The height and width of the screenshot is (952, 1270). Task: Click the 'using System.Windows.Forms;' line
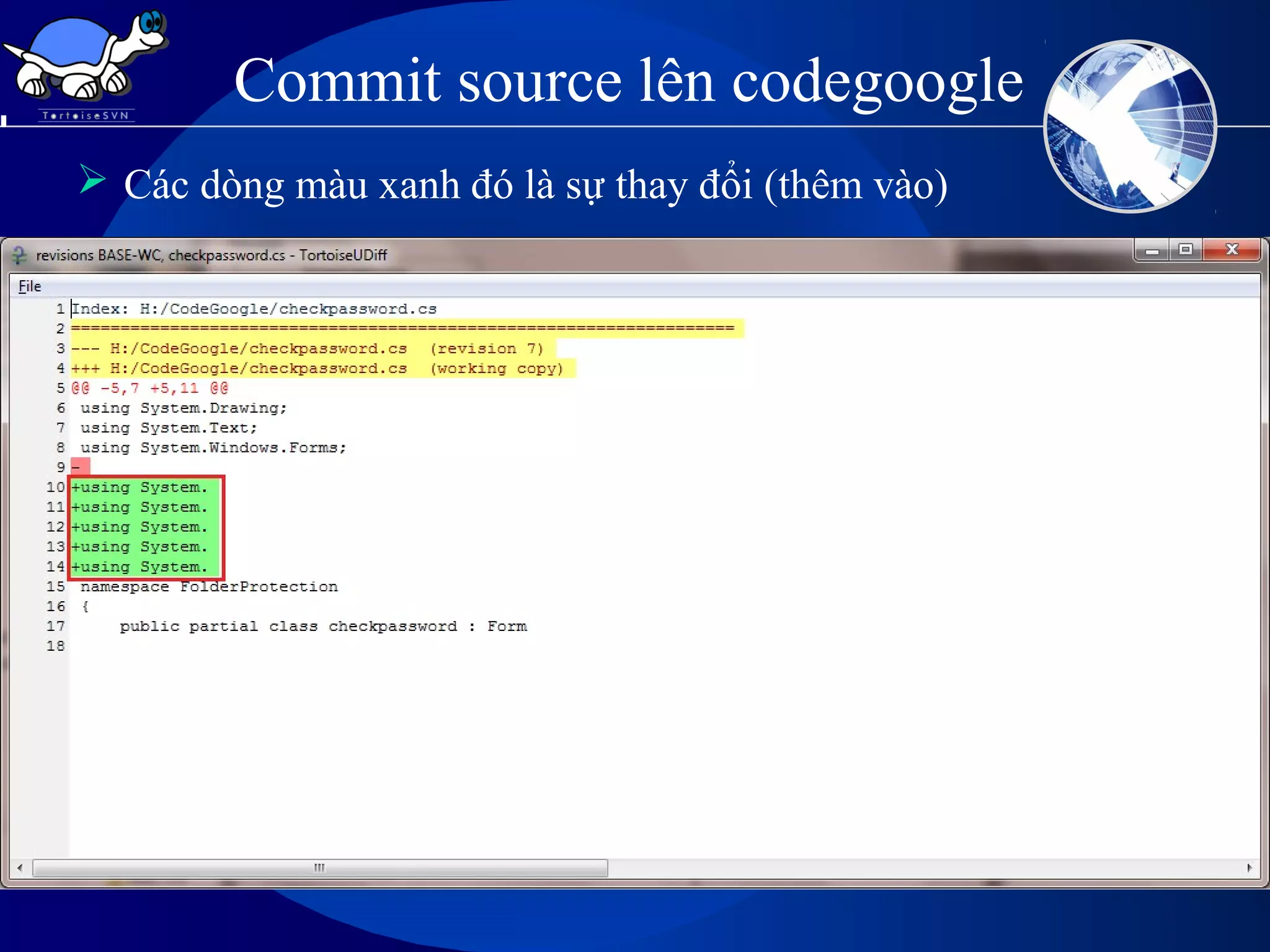point(213,447)
